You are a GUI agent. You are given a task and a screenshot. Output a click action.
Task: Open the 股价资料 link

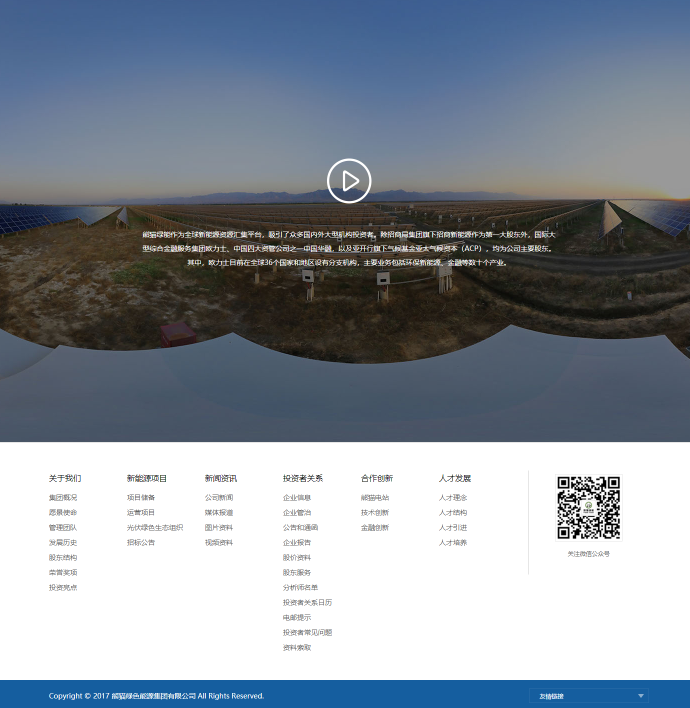coord(297,557)
